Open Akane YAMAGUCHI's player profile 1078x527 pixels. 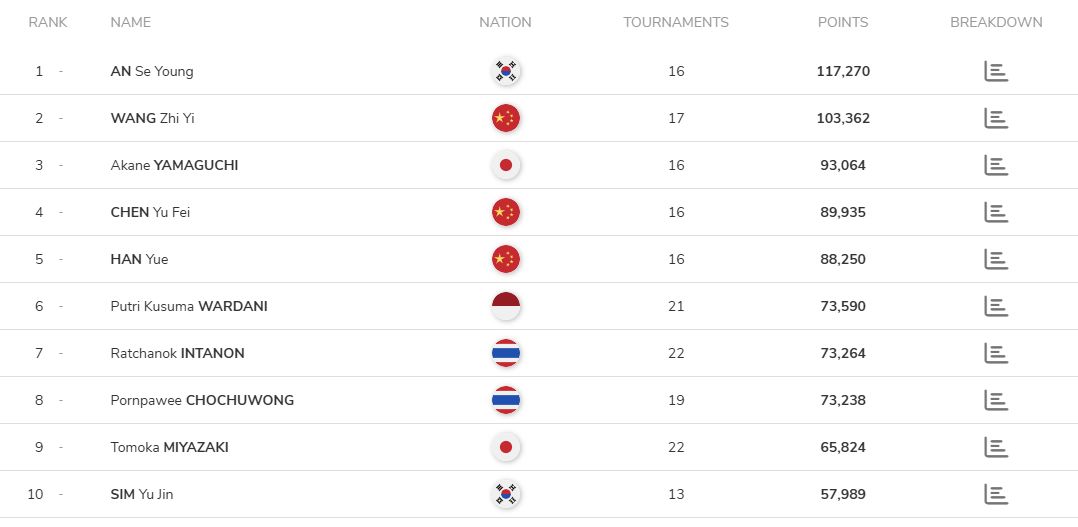174,165
